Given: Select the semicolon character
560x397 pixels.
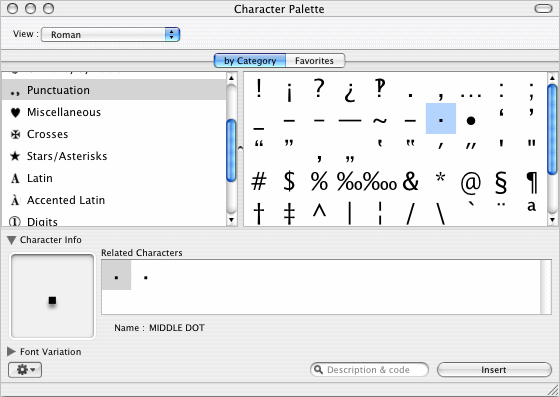Looking at the screenshot, I should [531, 91].
